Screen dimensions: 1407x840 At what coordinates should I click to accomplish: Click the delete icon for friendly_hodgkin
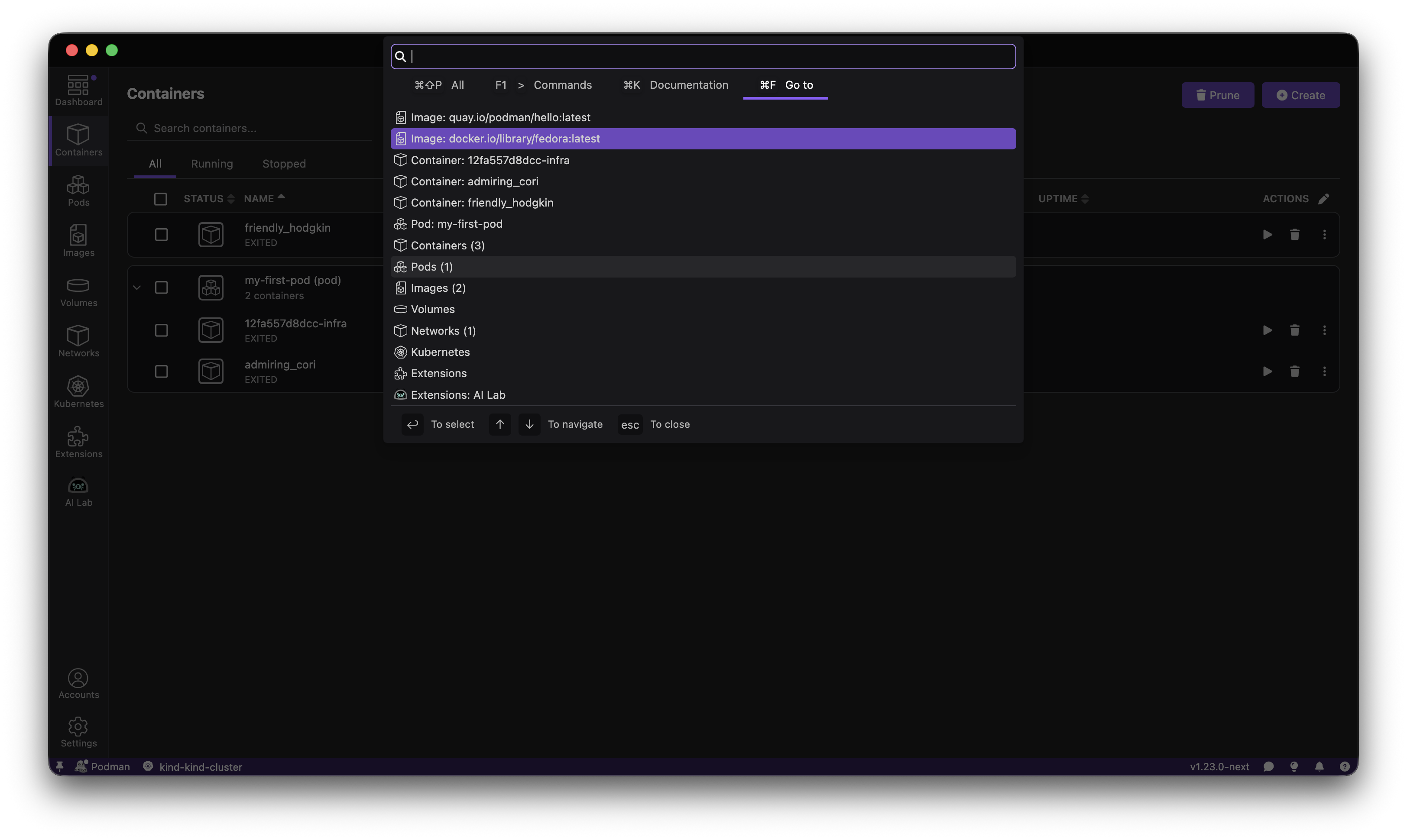pyautogui.click(x=1294, y=234)
